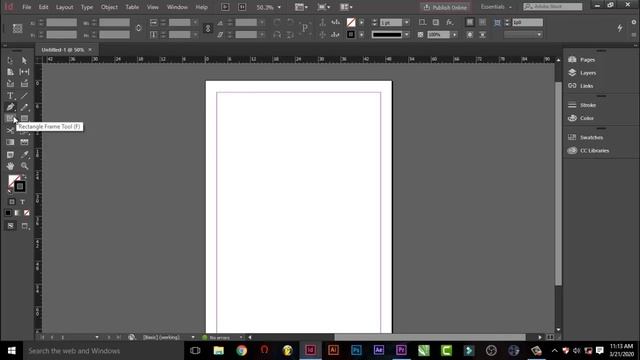The height and width of the screenshot is (360, 640).
Task: Select the Page tool
Action: [10, 72]
